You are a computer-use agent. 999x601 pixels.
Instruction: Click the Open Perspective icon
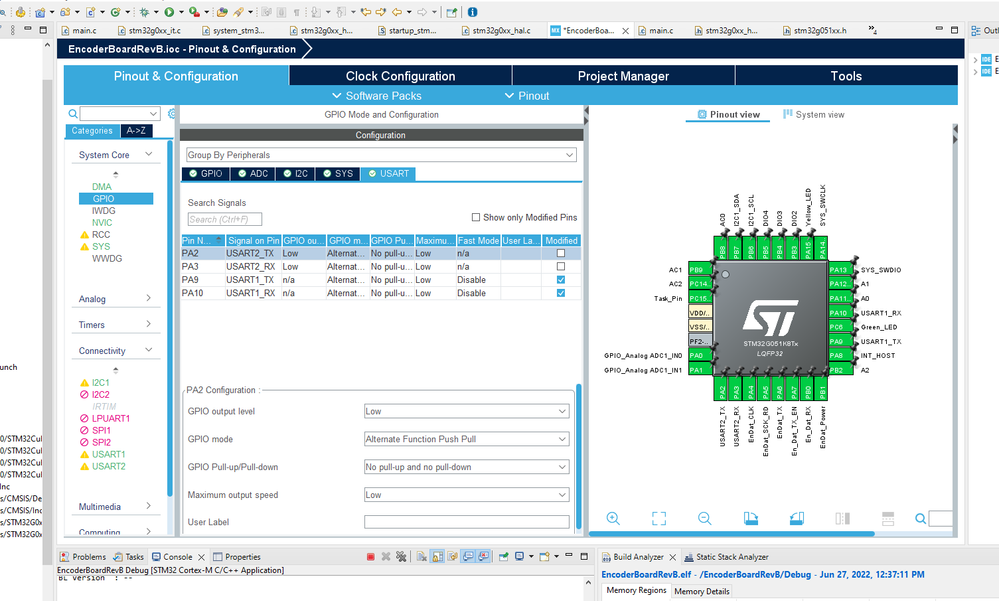click(452, 12)
